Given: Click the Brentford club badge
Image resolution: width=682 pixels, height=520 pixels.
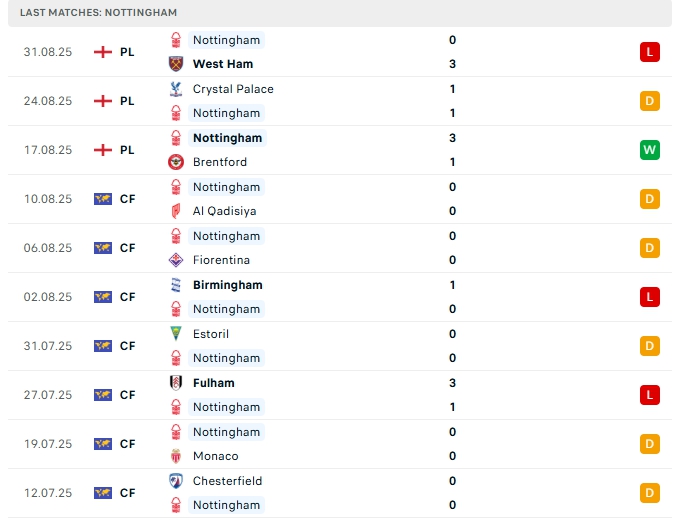Looking at the screenshot, I should 176,162.
